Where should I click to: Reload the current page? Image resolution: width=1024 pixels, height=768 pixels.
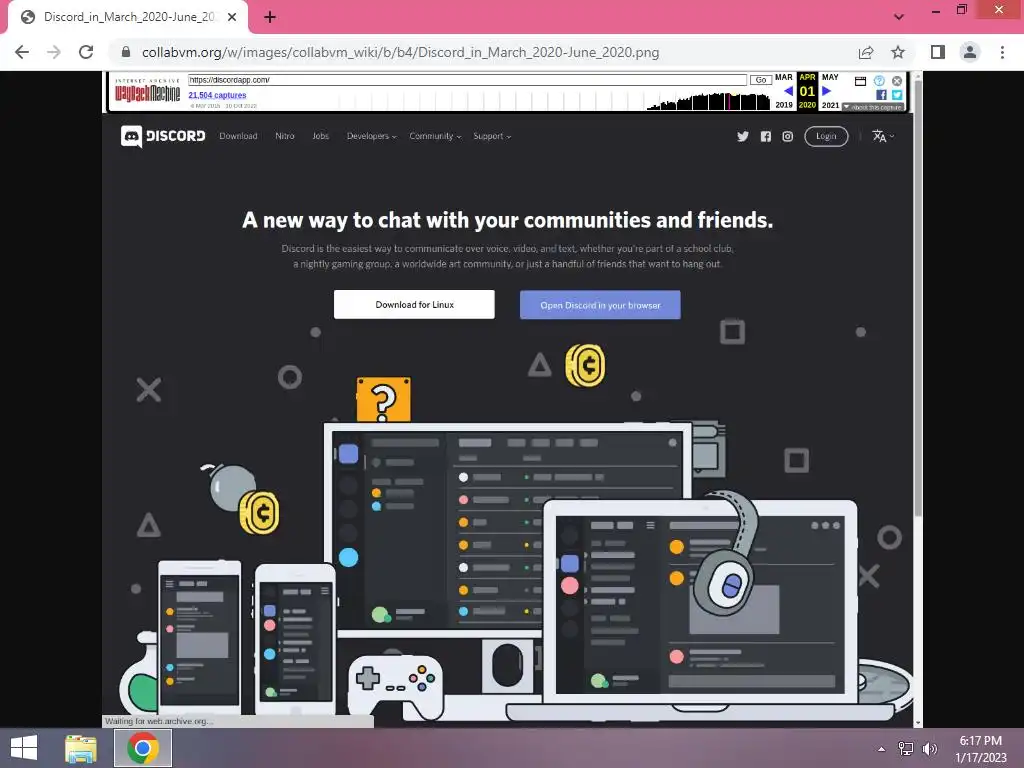(x=86, y=52)
